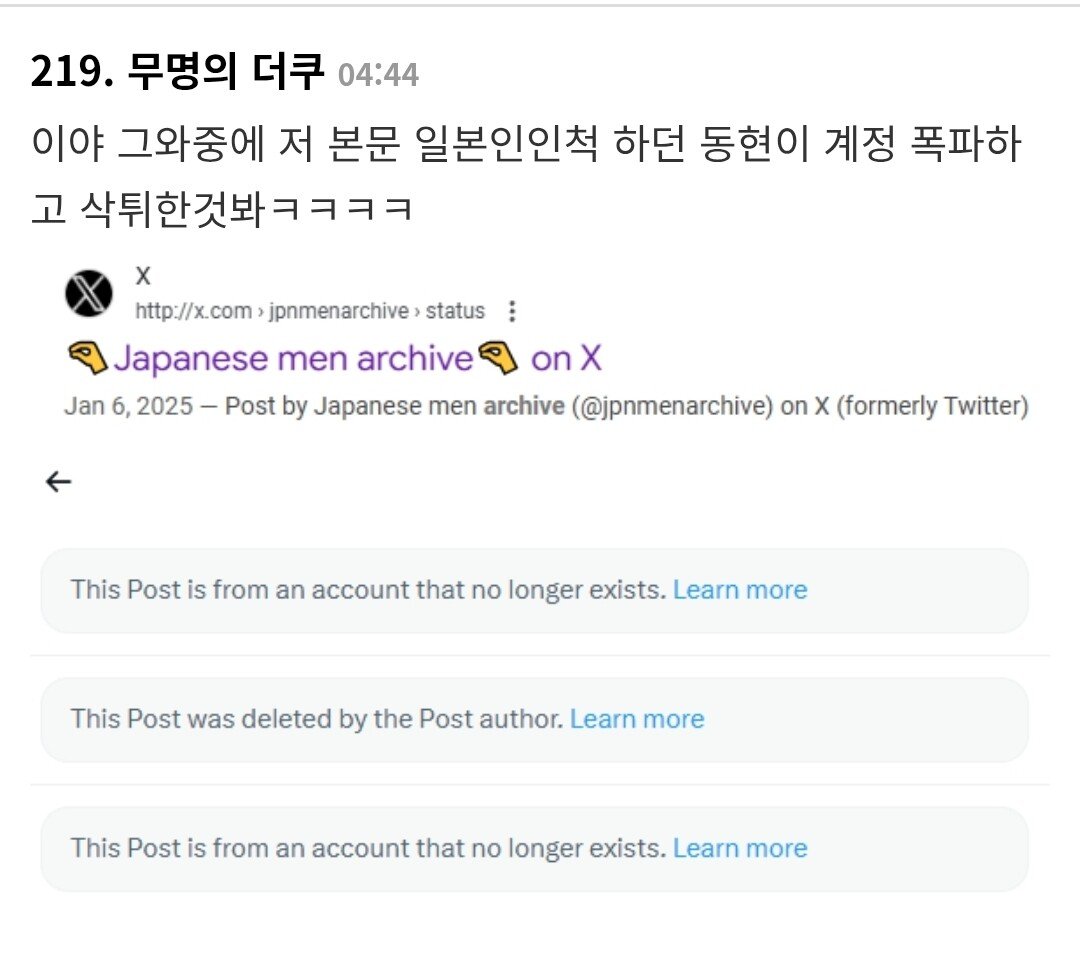Click "Learn more" in the deleted Post notice
Viewport: 1080px width, 971px height.
pyautogui.click(x=637, y=719)
